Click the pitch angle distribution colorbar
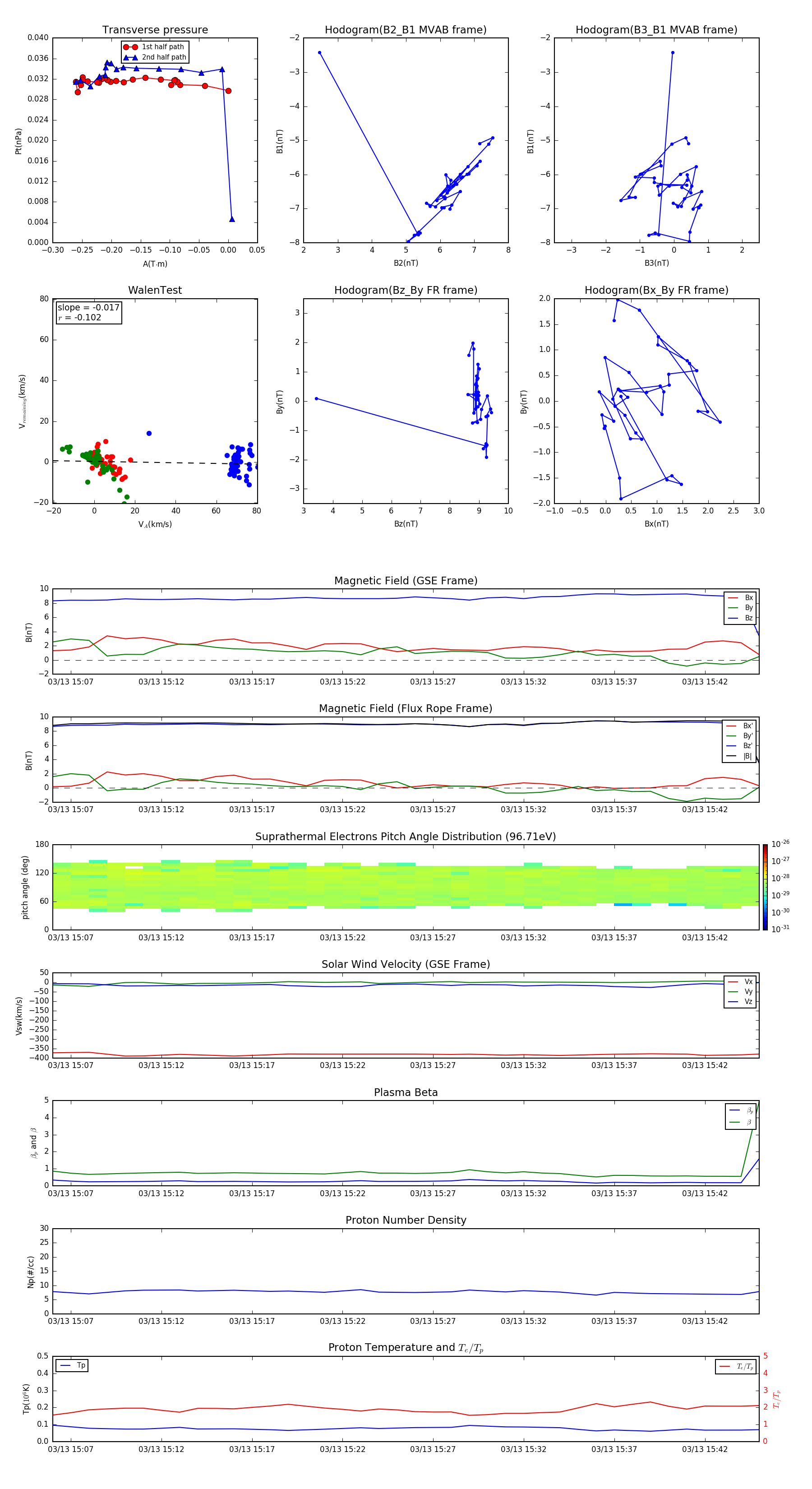 click(765, 887)
